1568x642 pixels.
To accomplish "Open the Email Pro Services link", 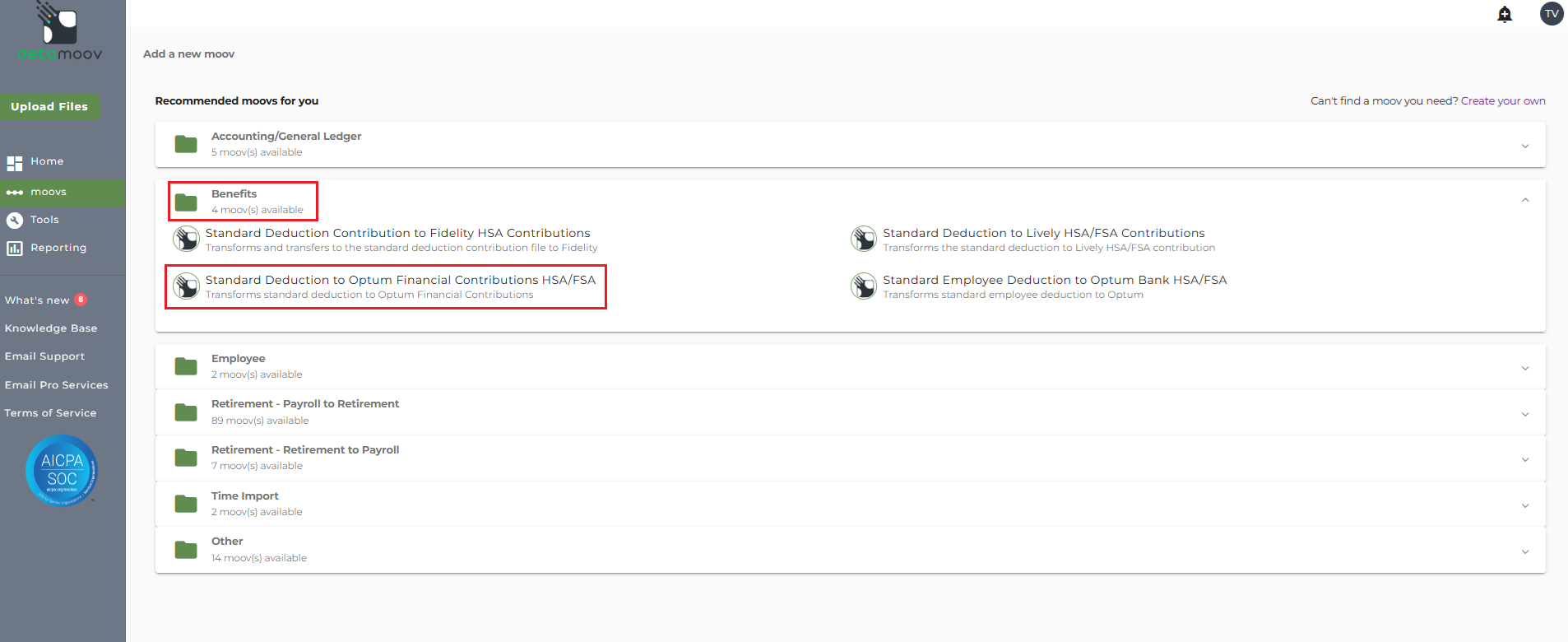I will (56, 385).
